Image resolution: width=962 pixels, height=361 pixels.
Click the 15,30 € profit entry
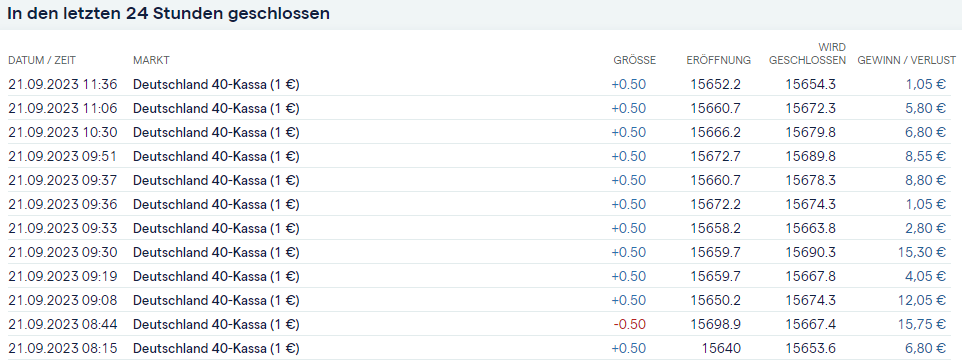click(922, 252)
